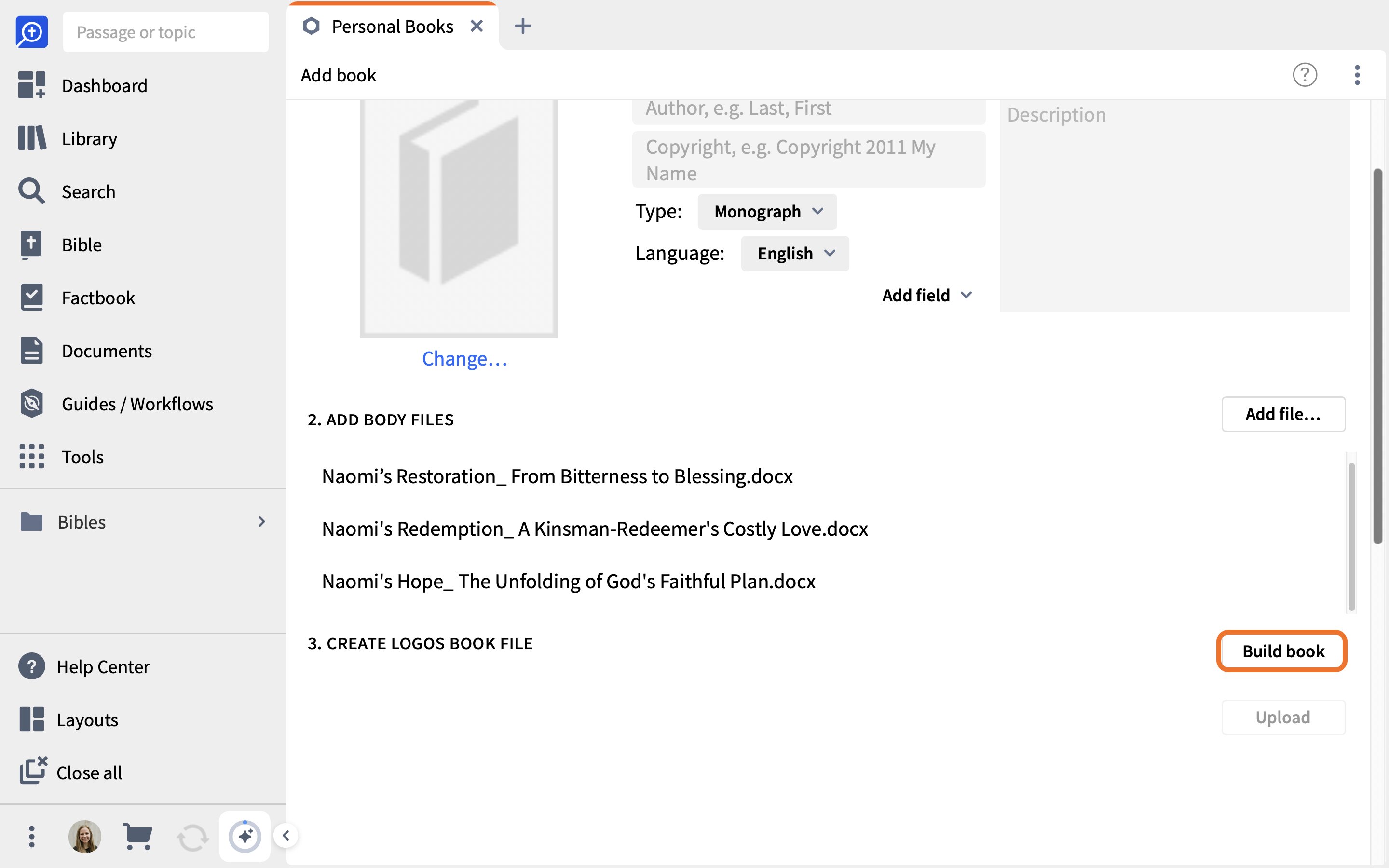Click the Dashboard menu label
This screenshot has height=868, width=1389.
pos(105,85)
